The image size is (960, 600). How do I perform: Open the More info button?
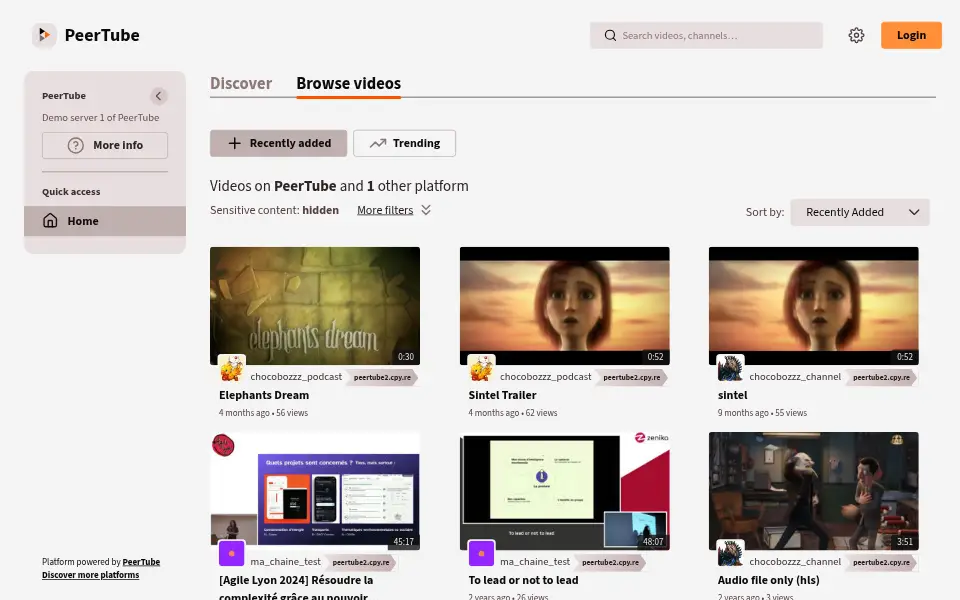pyautogui.click(x=105, y=145)
